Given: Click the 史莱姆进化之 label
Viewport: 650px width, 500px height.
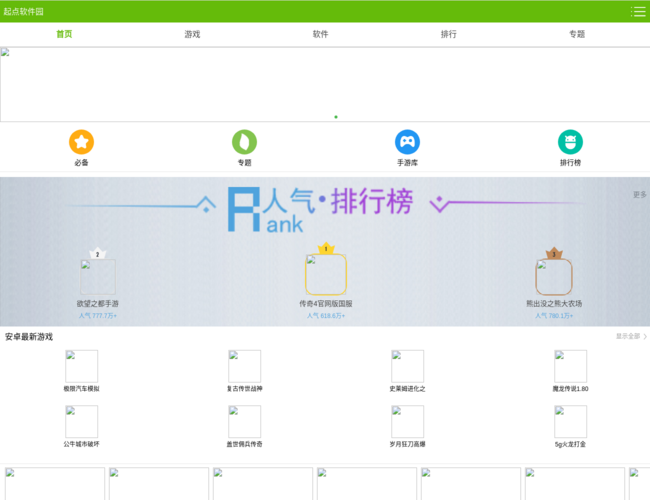Looking at the screenshot, I should click(x=407, y=388).
